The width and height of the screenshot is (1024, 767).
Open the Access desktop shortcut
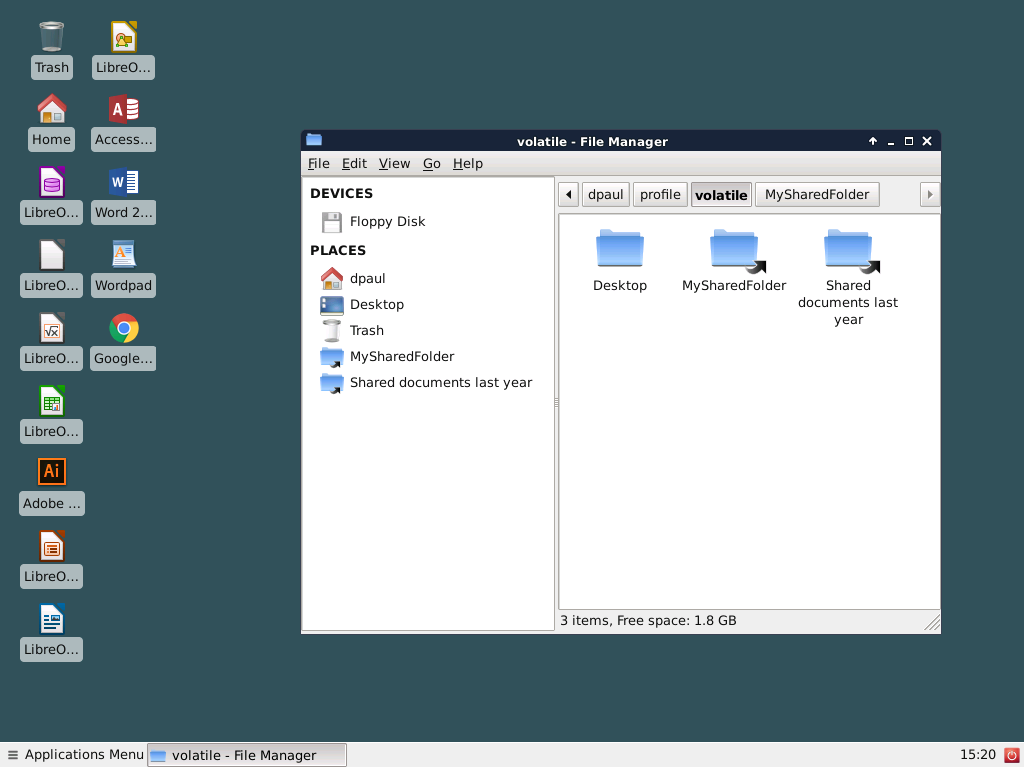(122, 108)
